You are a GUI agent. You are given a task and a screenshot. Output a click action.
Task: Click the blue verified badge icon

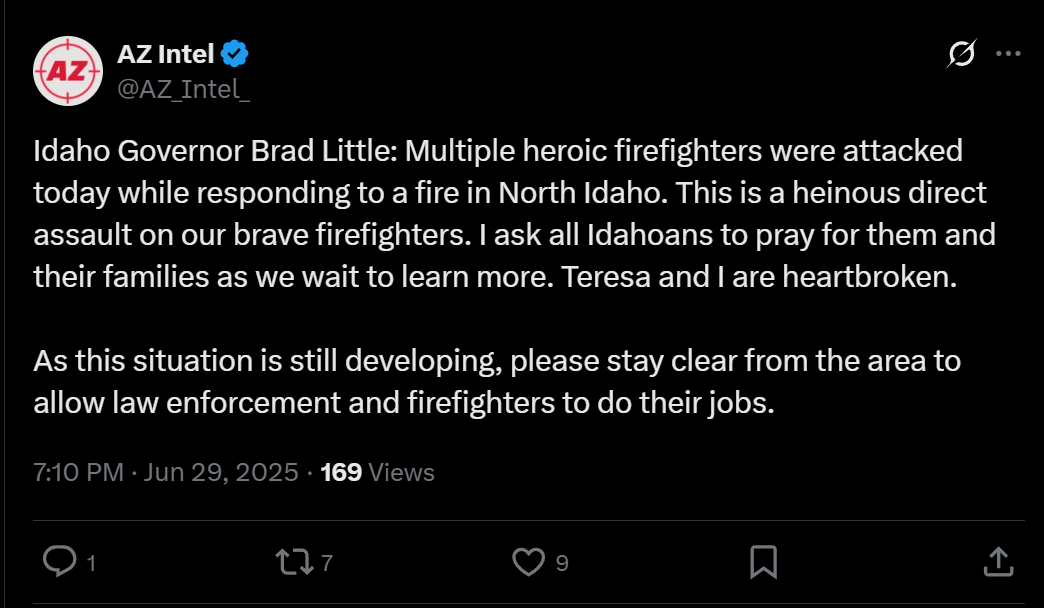pyautogui.click(x=234, y=54)
